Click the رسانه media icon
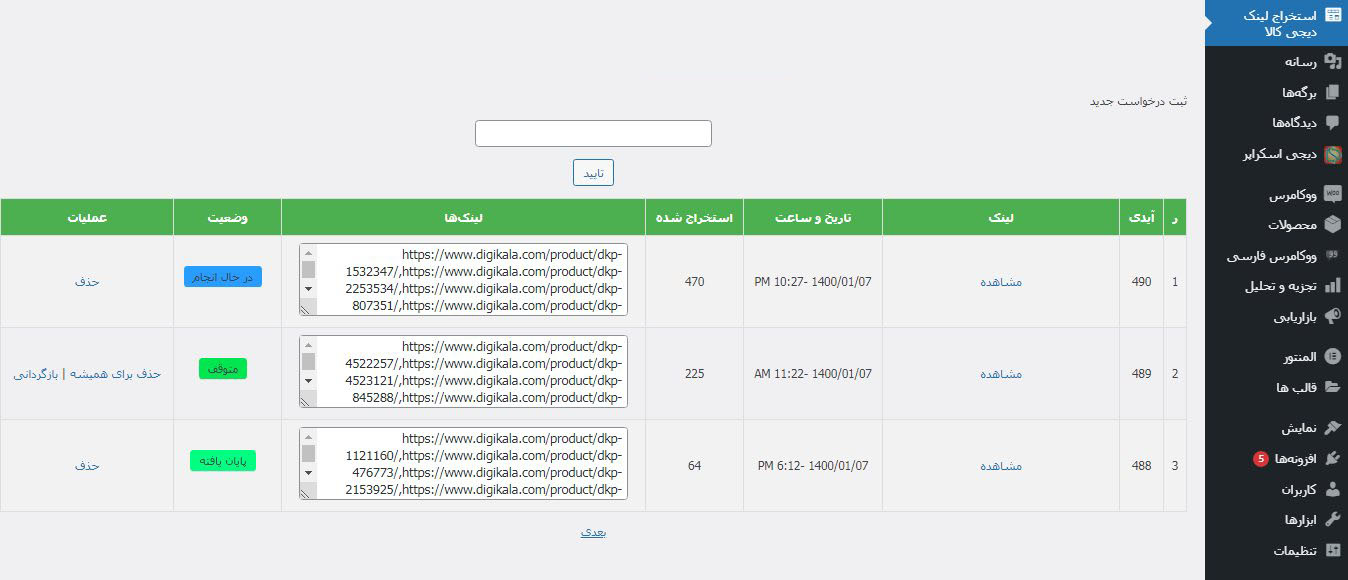Image resolution: width=1348 pixels, height=580 pixels. (1332, 61)
